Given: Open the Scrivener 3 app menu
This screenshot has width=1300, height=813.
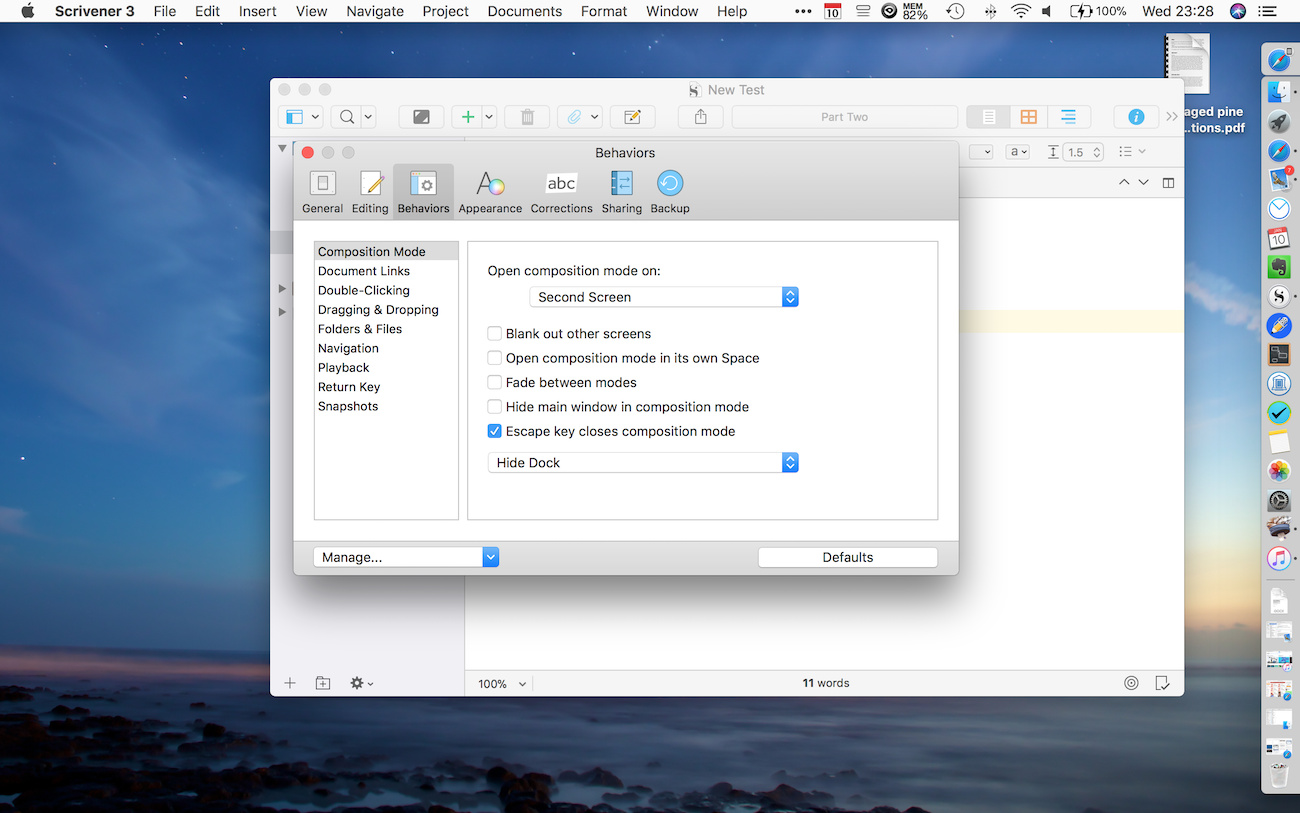Looking at the screenshot, I should pos(95,11).
